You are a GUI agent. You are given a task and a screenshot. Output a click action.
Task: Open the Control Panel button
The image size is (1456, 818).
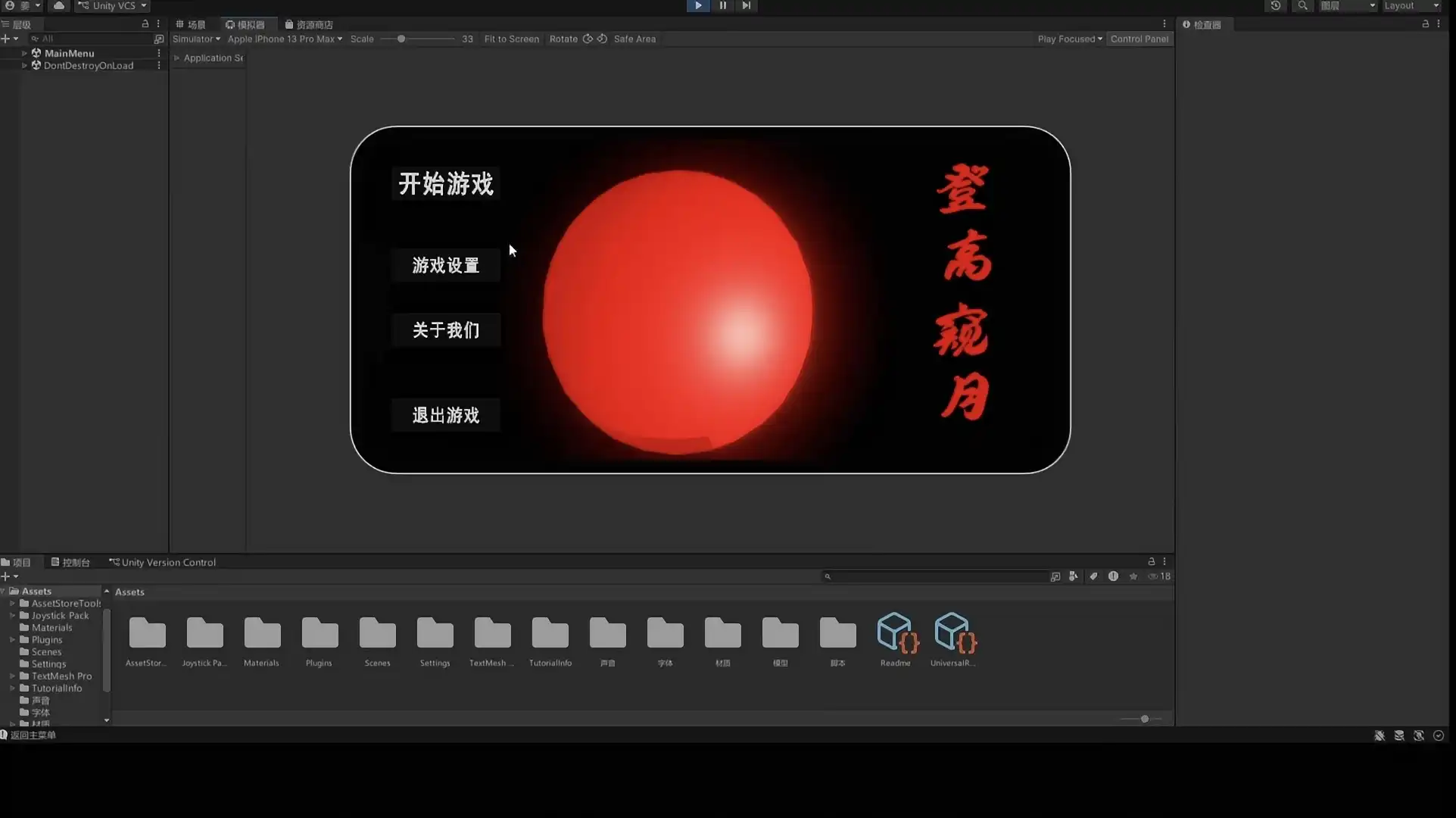coord(1140,39)
